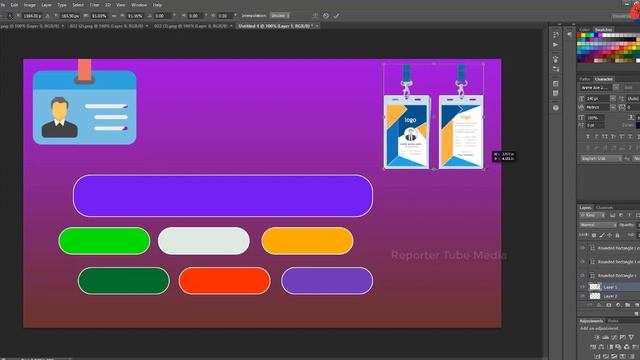Add a Vibrance adjustment
The height and width of the screenshot is (360, 640).
pyautogui.click(x=631, y=338)
